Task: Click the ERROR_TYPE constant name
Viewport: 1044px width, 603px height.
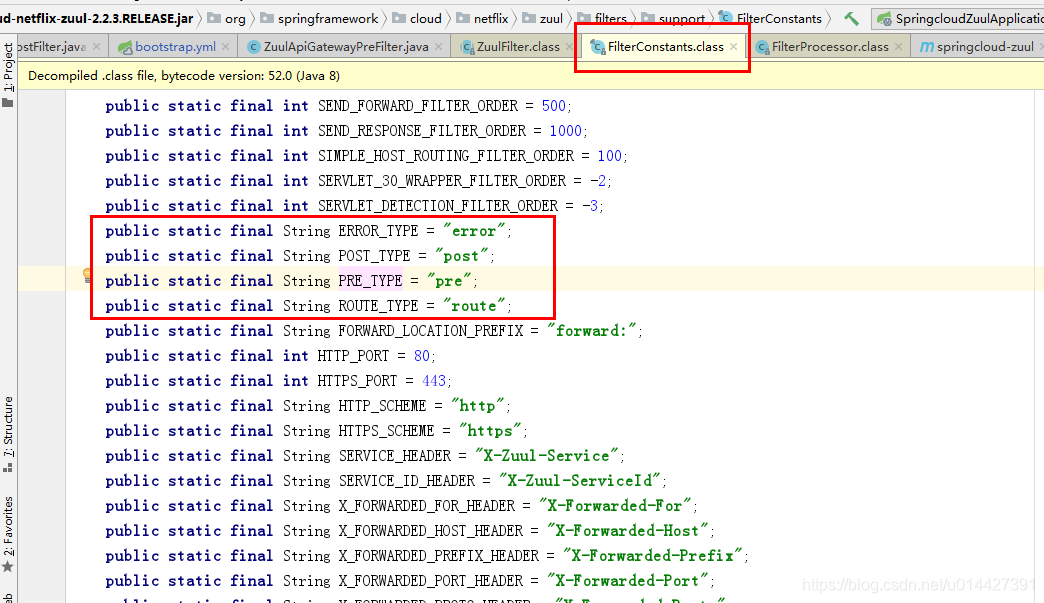Action: coord(378,231)
